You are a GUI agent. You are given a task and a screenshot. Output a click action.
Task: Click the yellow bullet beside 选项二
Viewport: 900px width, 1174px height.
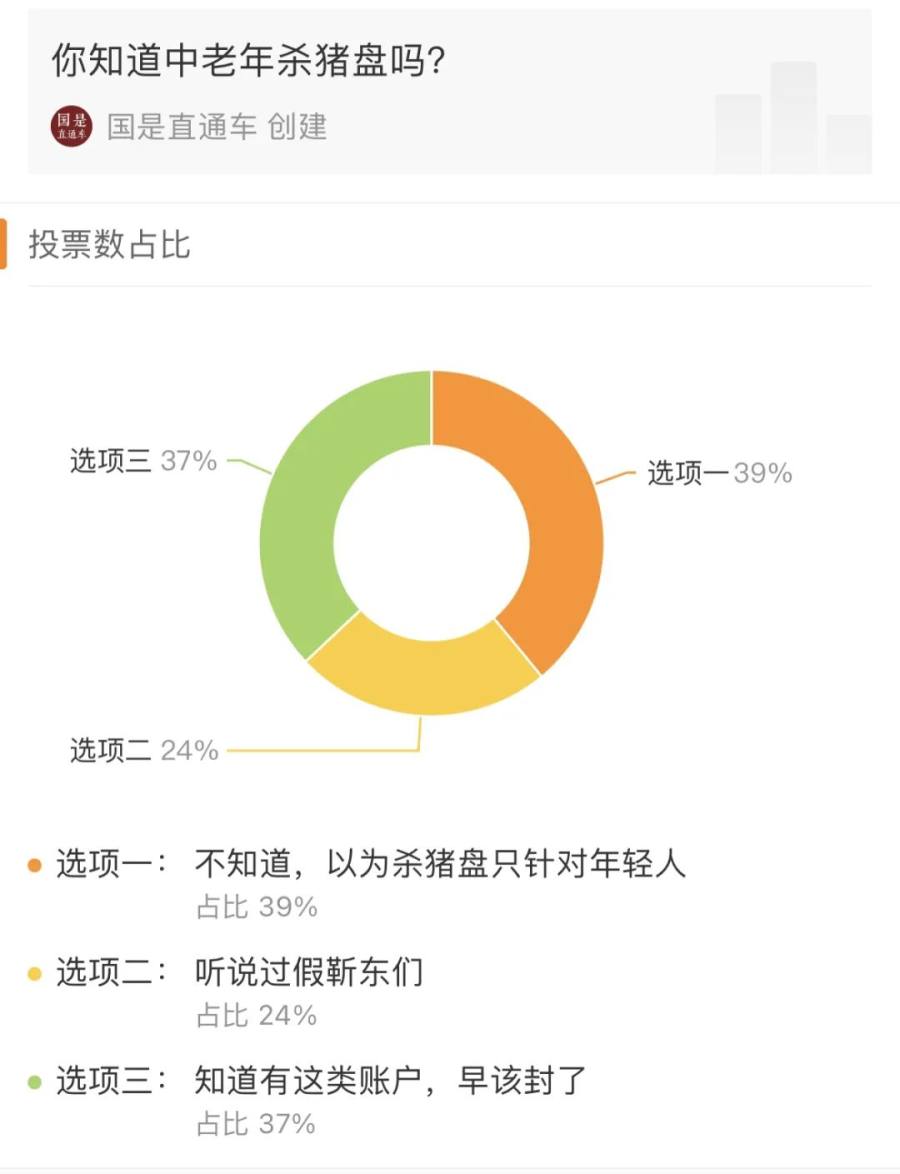35,973
